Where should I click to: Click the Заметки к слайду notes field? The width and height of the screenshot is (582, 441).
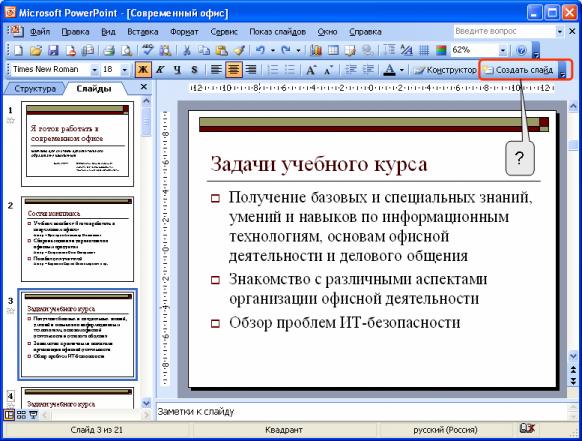[x=362, y=412]
